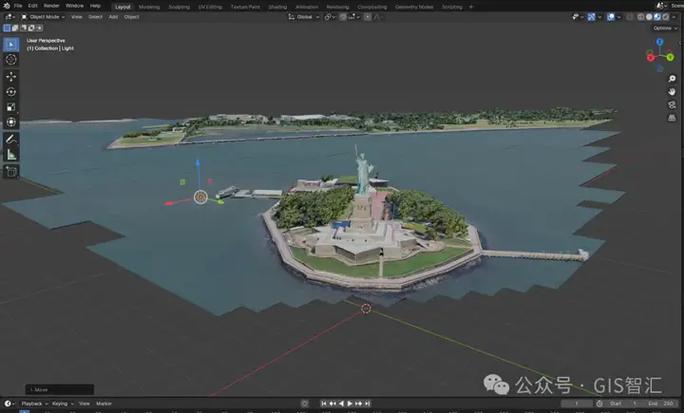Select the Transform tool

(11, 122)
